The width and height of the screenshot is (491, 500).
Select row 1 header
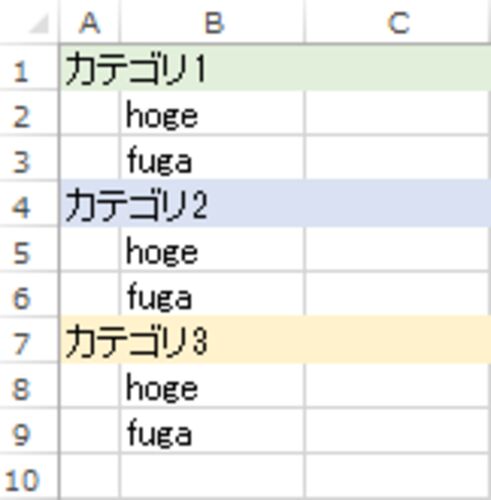click(x=29, y=68)
